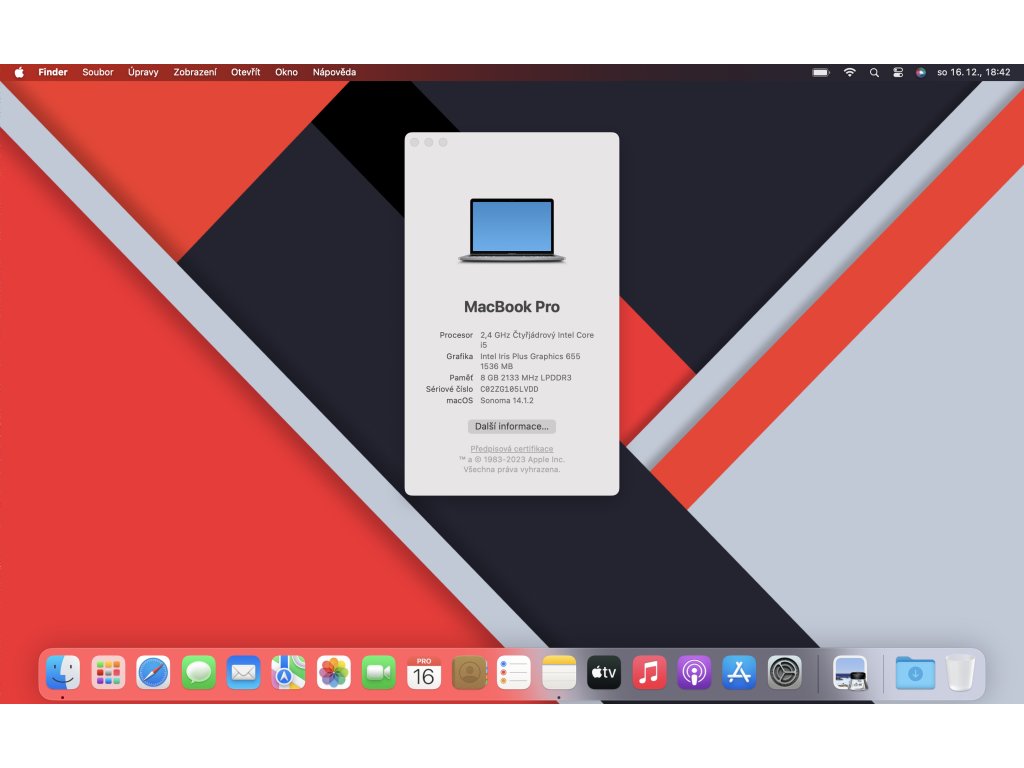
Task: Open Předpisová certifikace link
Action: pos(512,449)
